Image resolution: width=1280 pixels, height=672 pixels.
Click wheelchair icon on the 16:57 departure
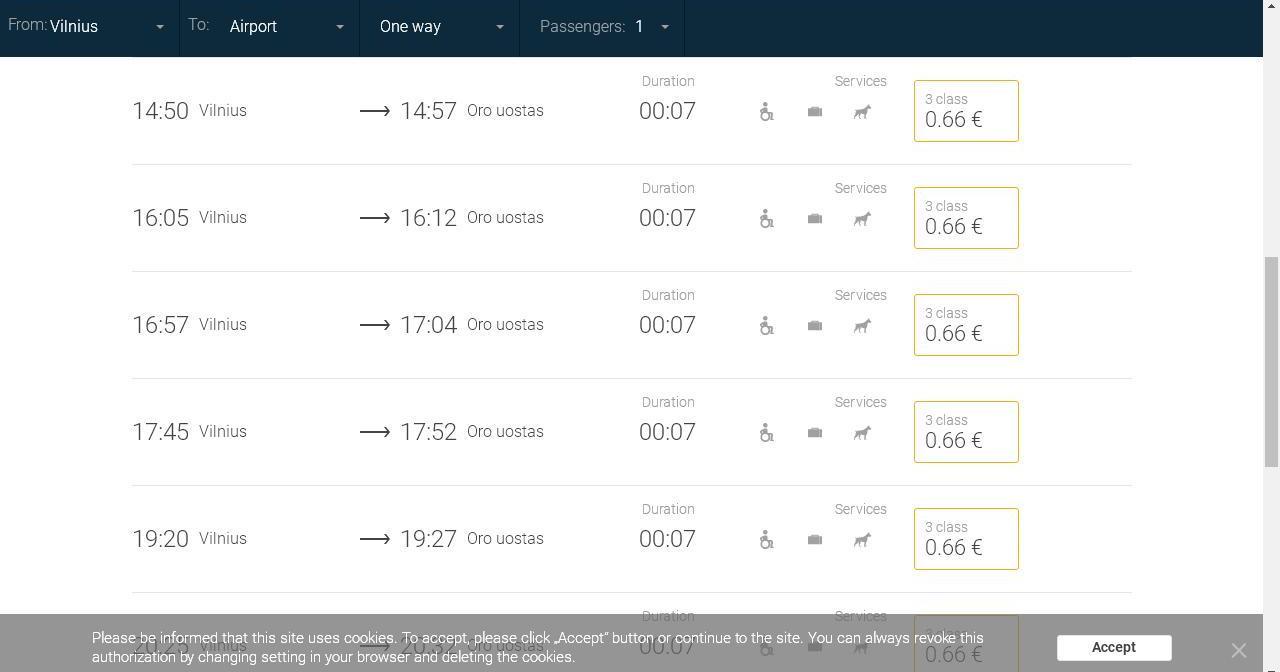pyautogui.click(x=766, y=326)
